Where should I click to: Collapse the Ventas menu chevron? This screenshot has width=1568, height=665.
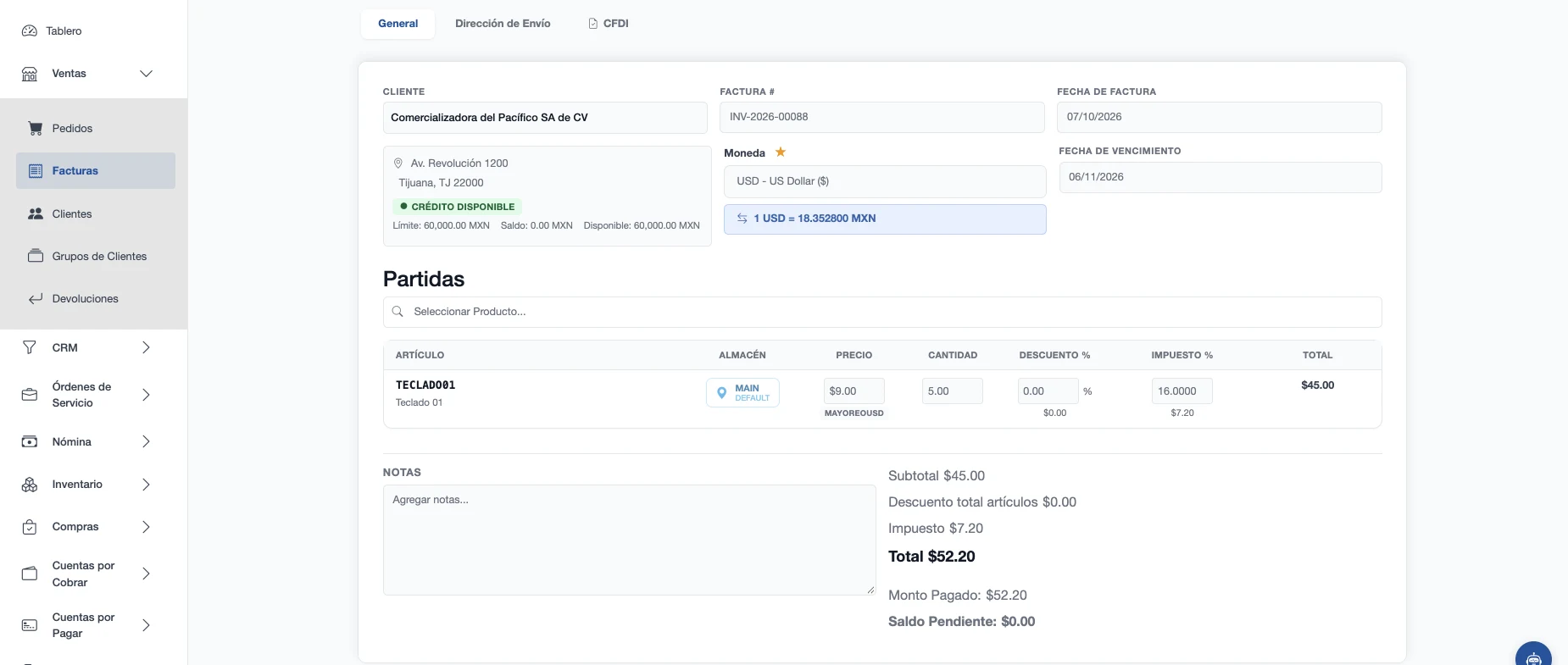coord(146,74)
